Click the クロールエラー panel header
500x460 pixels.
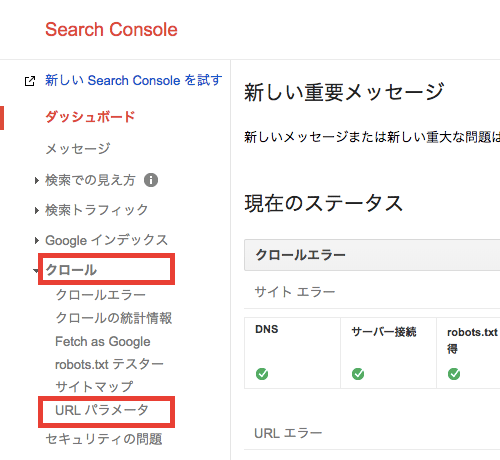click(372, 255)
